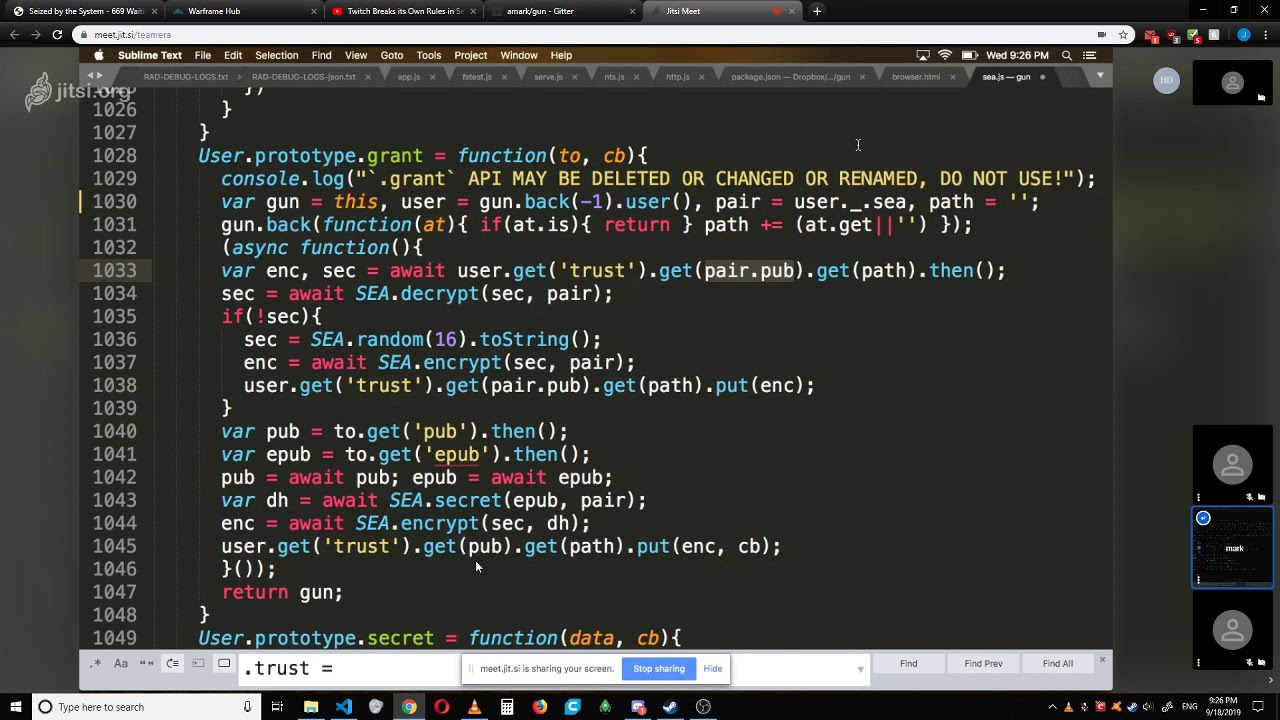Toggle wrap search option in find bar
The image size is (1280, 720).
(173, 664)
